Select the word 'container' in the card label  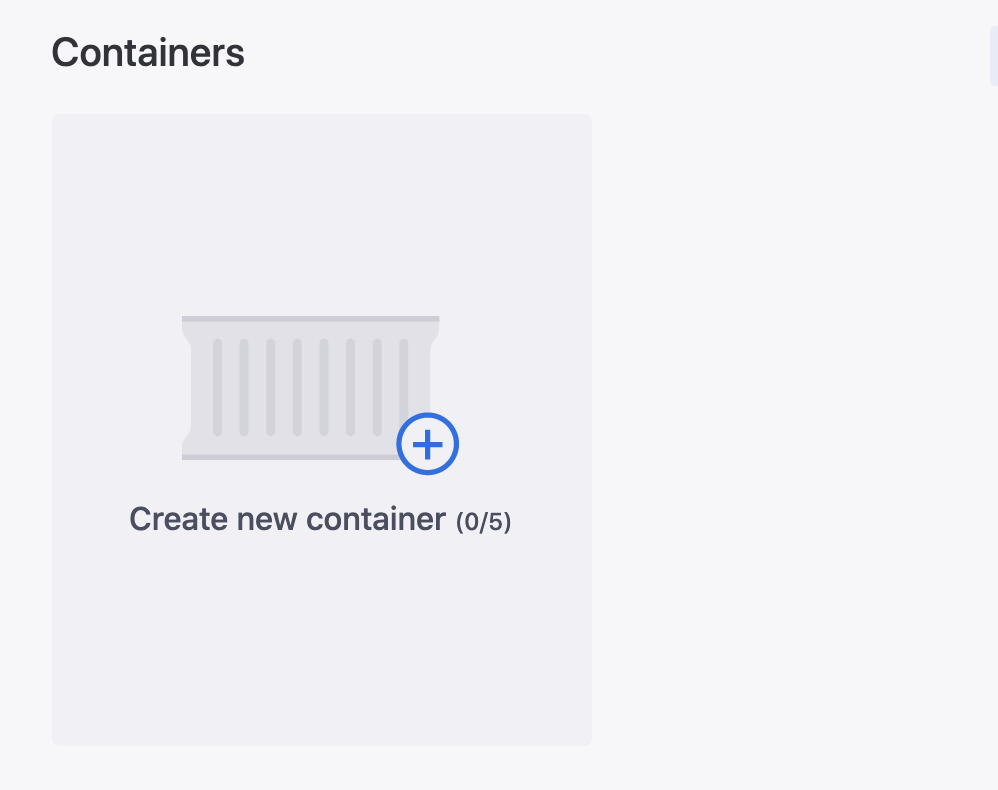(x=375, y=520)
